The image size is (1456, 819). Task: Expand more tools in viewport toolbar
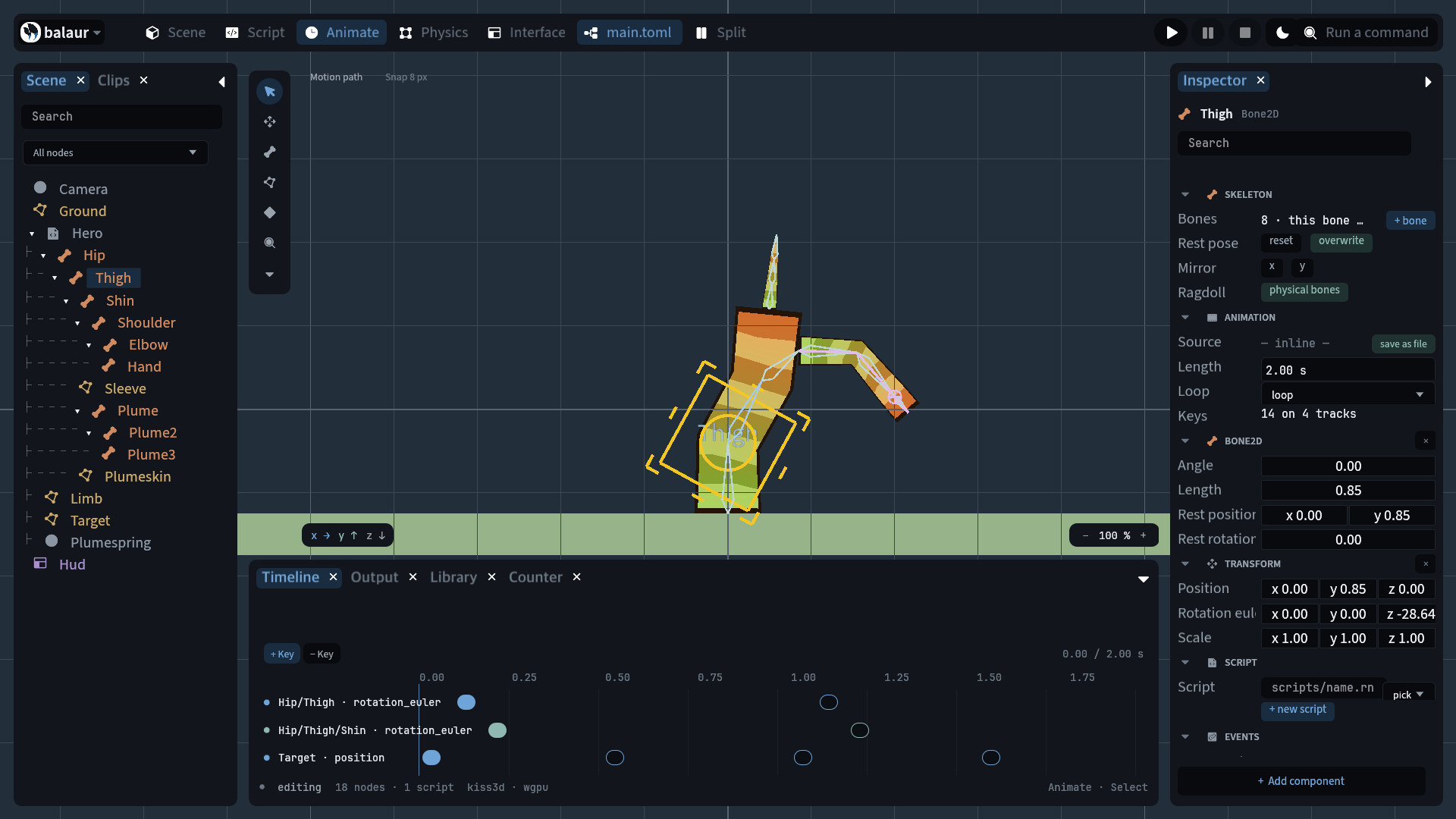[x=269, y=275]
